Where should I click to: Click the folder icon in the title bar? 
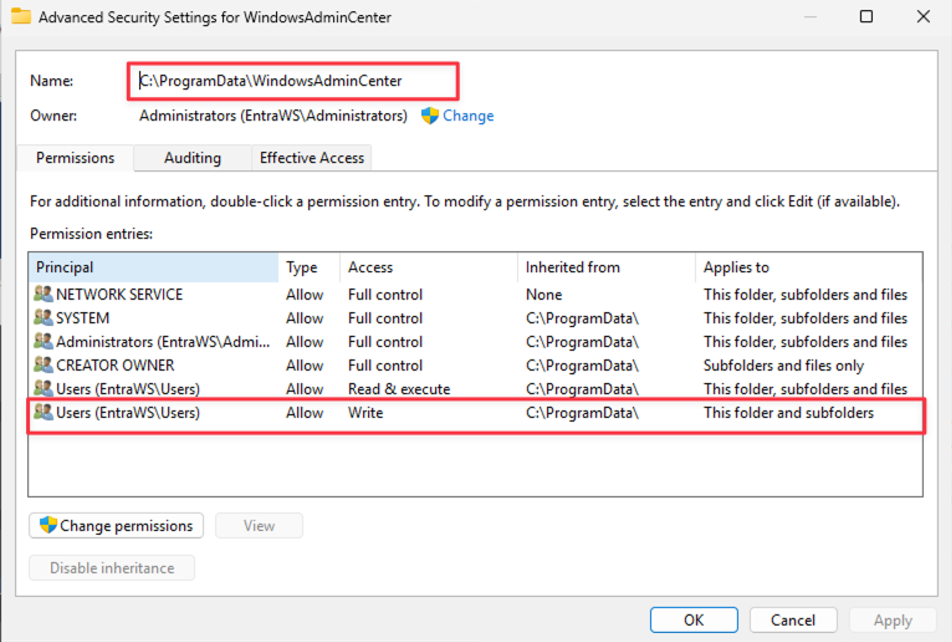click(21, 16)
